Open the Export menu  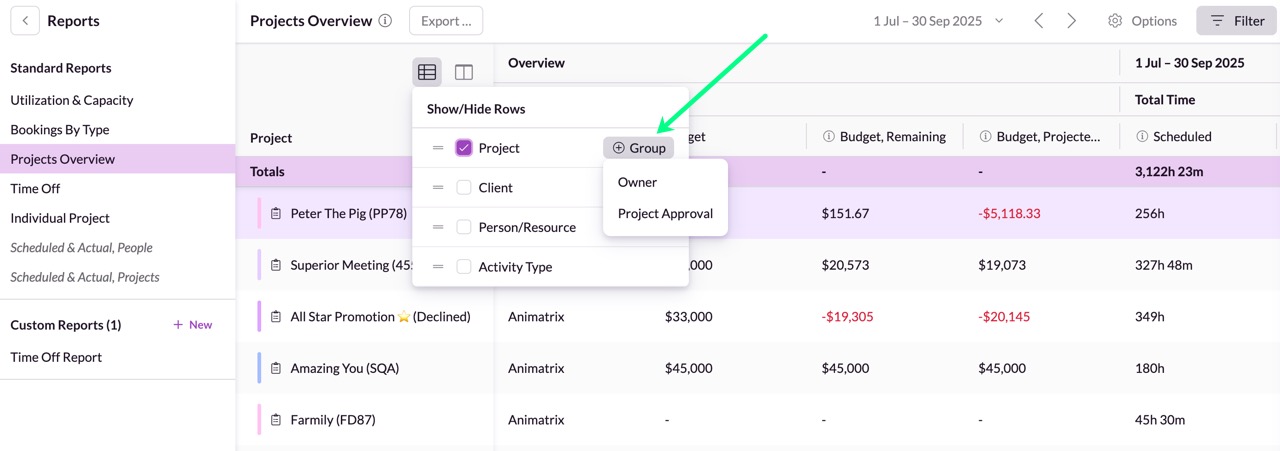point(446,21)
